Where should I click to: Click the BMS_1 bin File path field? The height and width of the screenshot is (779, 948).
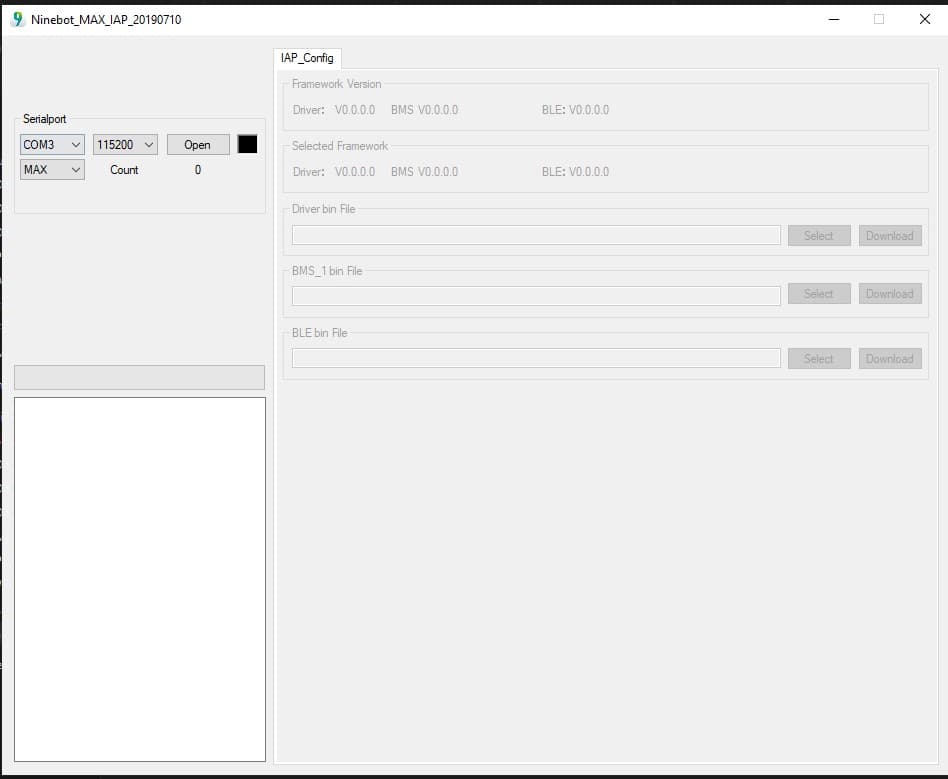(535, 295)
